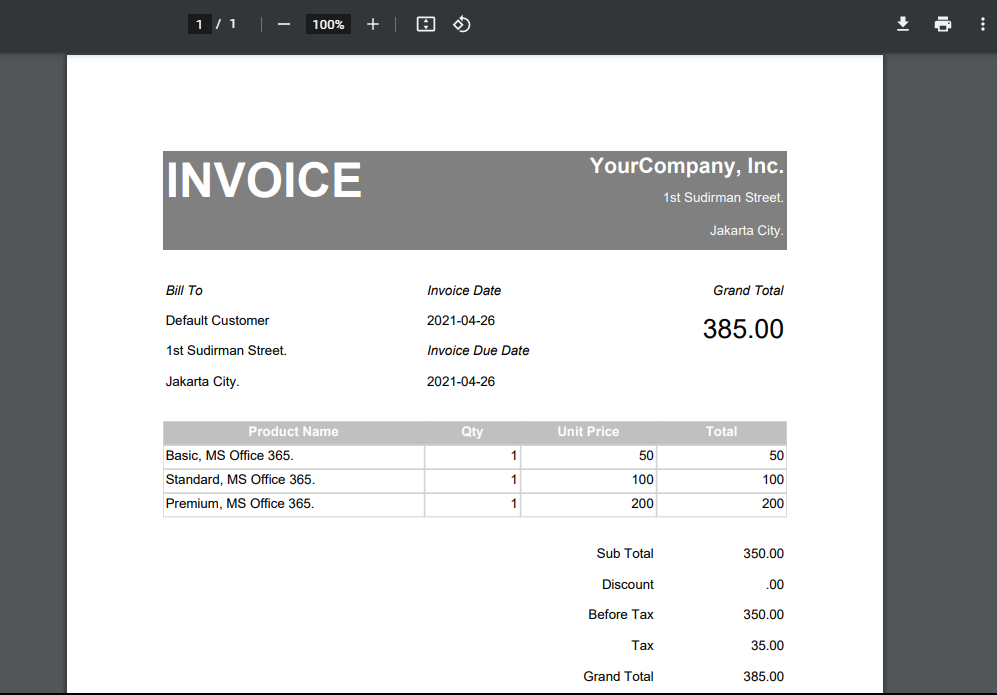Screen dimensions: 997x695
Task: Click the INVOICE heading
Action: [263, 180]
